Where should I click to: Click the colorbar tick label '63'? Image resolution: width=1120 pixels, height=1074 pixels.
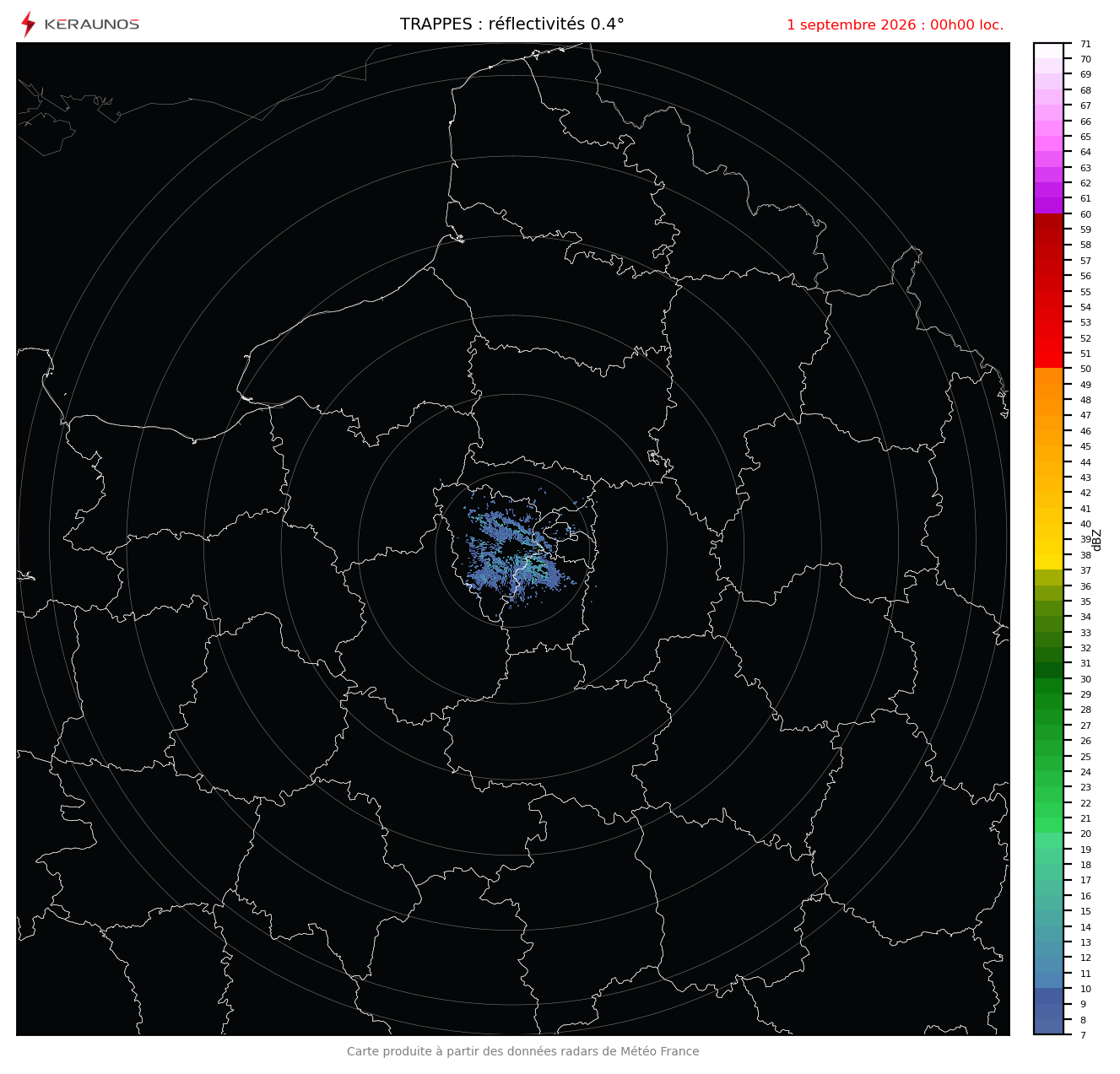pyautogui.click(x=1085, y=168)
